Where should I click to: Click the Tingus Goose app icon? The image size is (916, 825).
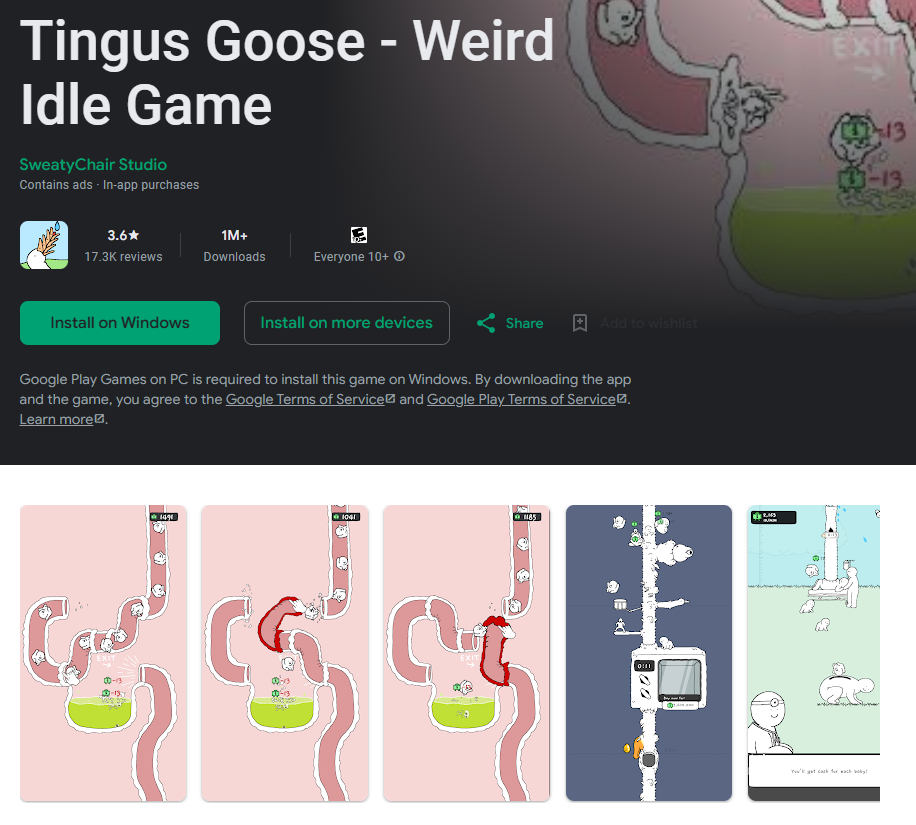(44, 245)
